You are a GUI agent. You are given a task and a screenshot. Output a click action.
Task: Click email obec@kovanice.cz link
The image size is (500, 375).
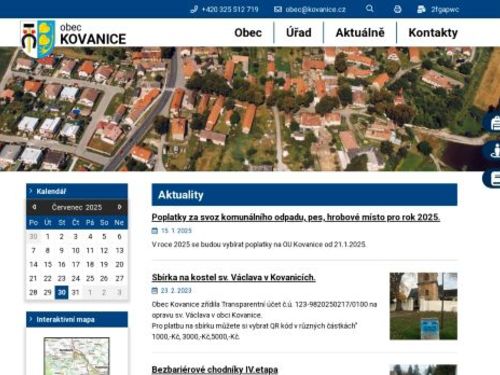315,9
